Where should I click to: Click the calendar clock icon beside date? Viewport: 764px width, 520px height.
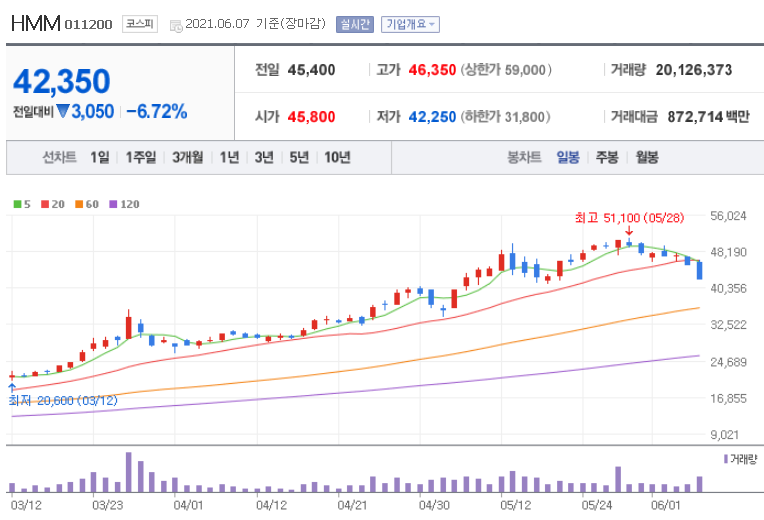tap(175, 25)
